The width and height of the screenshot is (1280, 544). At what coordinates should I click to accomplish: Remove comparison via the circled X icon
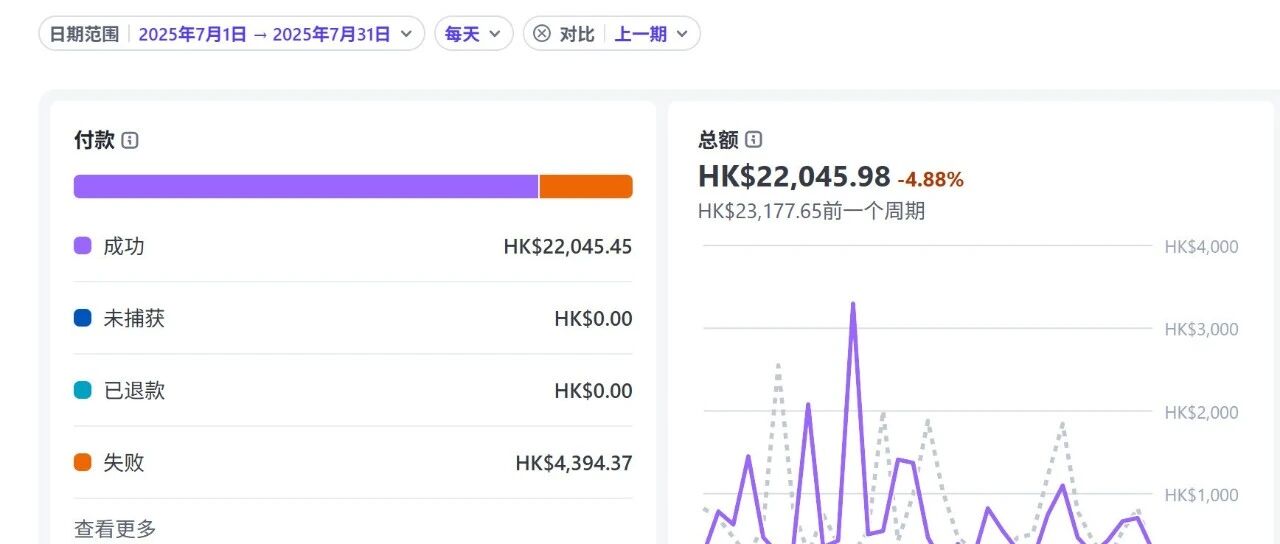[541, 33]
